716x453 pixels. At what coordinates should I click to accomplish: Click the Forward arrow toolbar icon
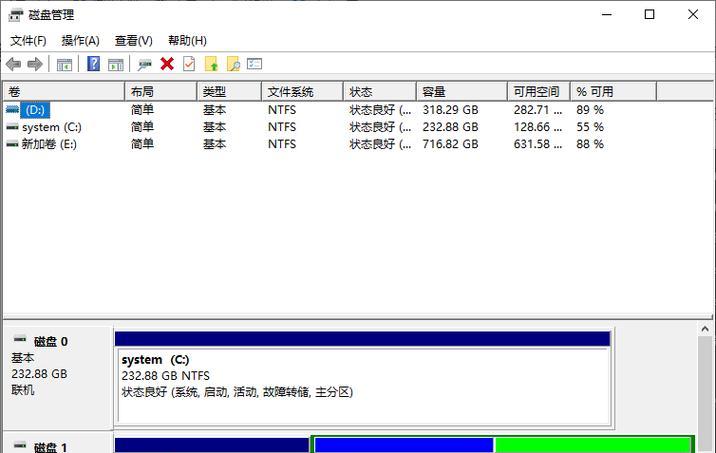[35, 64]
